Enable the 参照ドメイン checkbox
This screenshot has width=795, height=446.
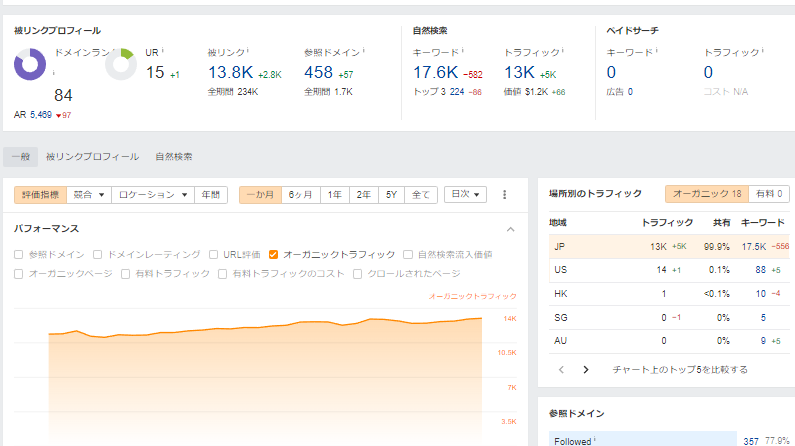click(19, 254)
